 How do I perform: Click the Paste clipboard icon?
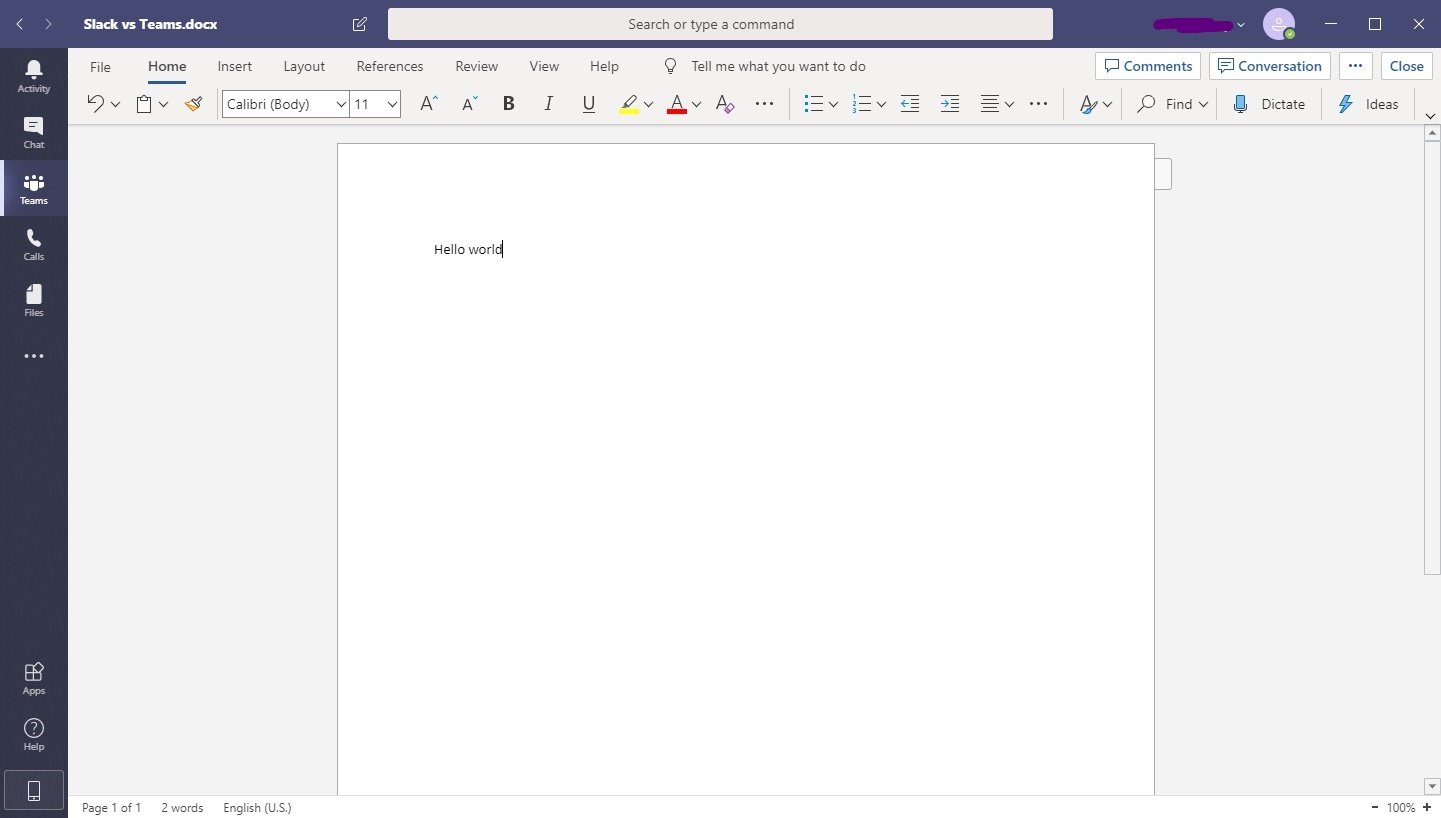tap(144, 103)
